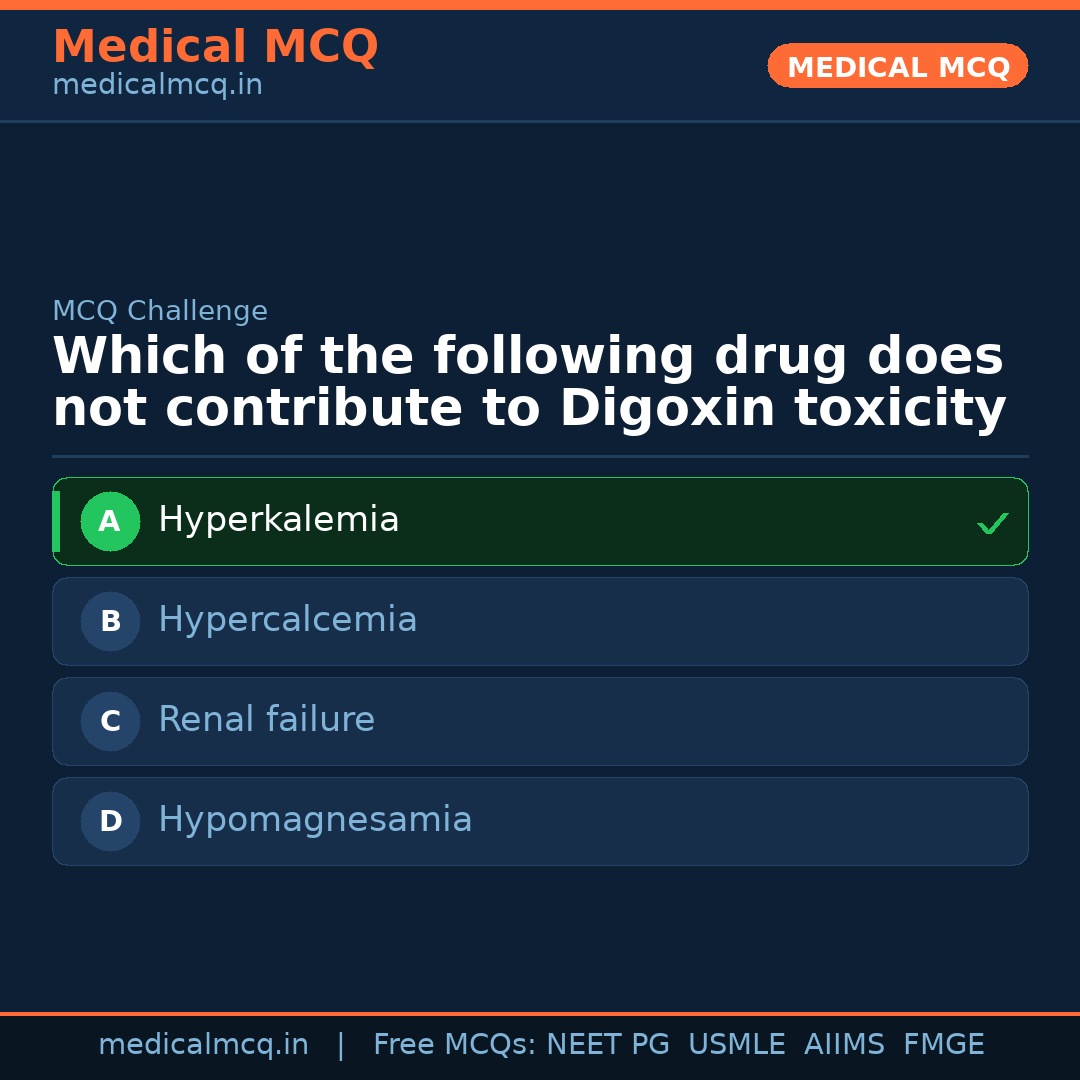Click AIIMS in the footer
Viewport: 1080px width, 1080px height.
(844, 1045)
